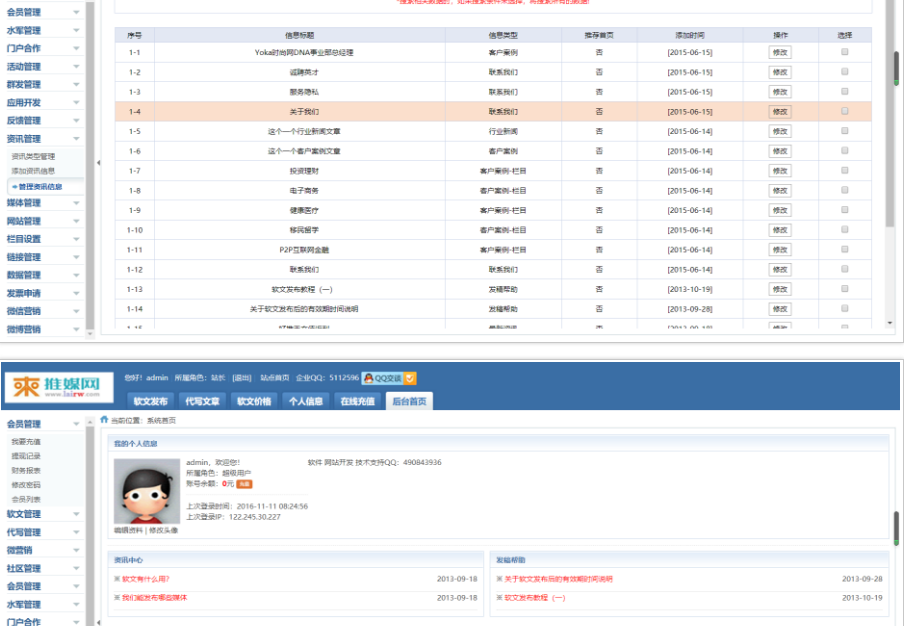Click the 推媒网 site logo
This screenshot has height=626, width=904.
pos(57,387)
